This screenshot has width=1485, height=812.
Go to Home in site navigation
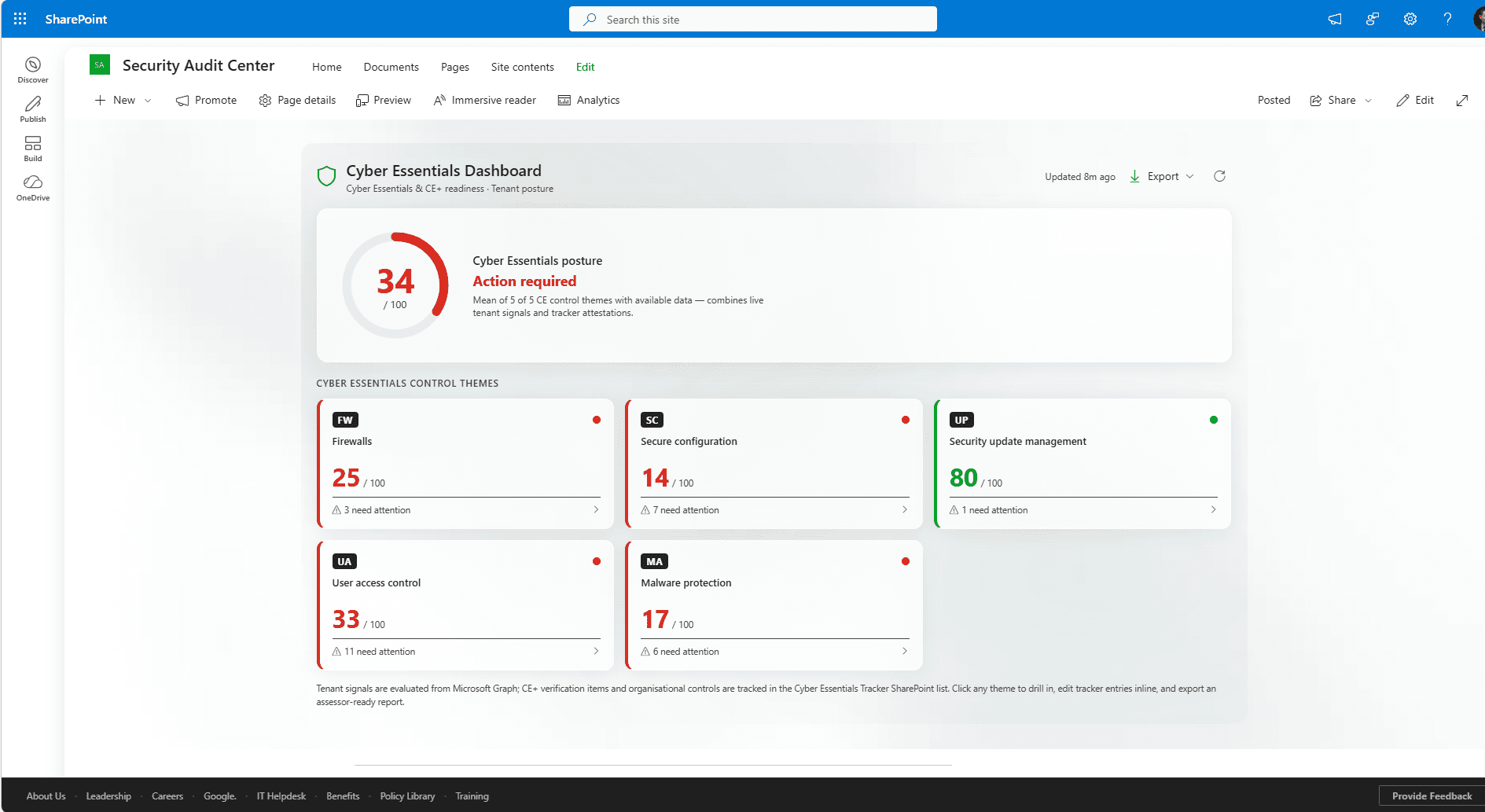coord(326,67)
